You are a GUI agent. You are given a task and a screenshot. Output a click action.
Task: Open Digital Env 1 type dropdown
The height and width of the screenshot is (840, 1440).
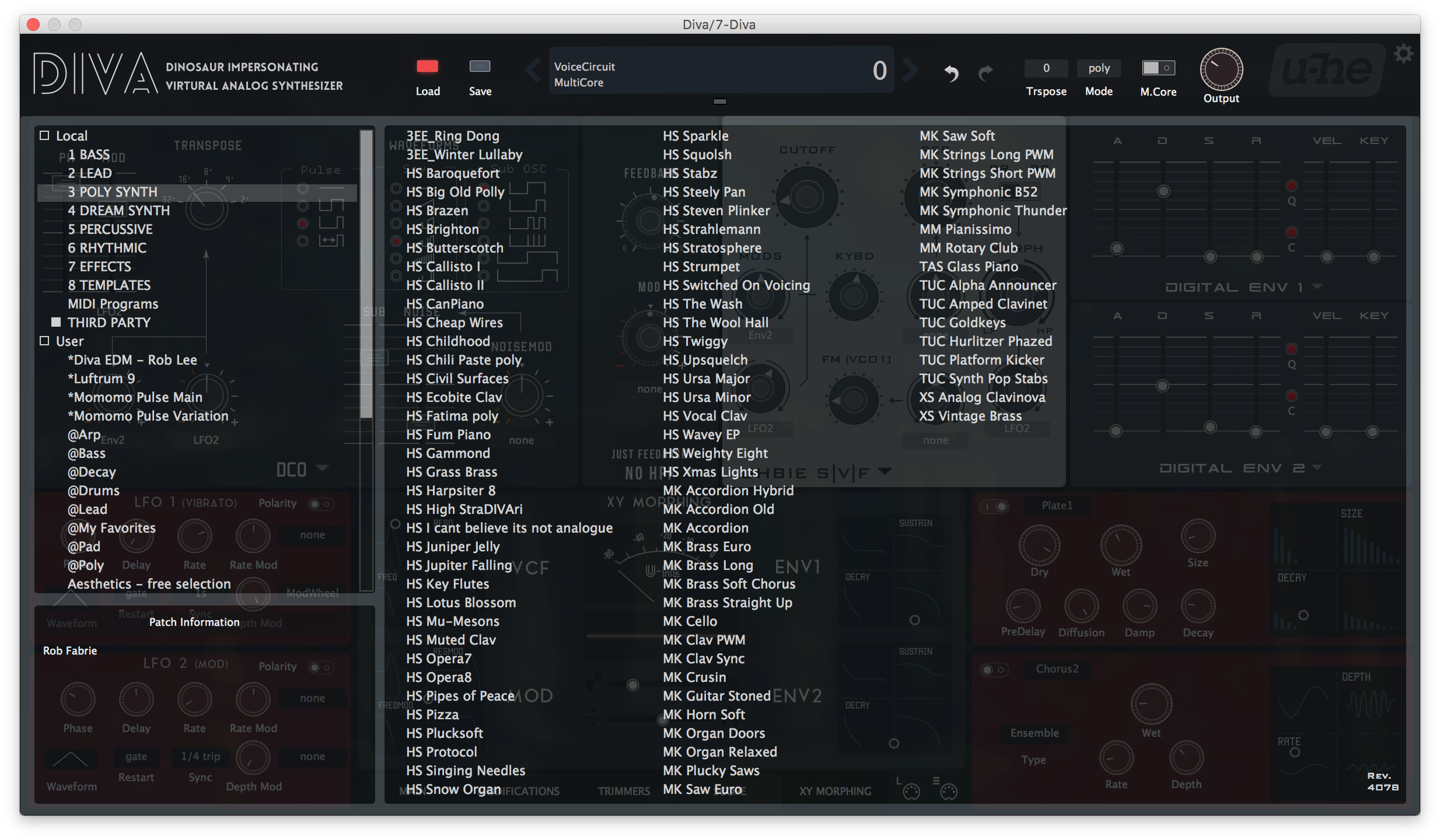coord(1243,287)
